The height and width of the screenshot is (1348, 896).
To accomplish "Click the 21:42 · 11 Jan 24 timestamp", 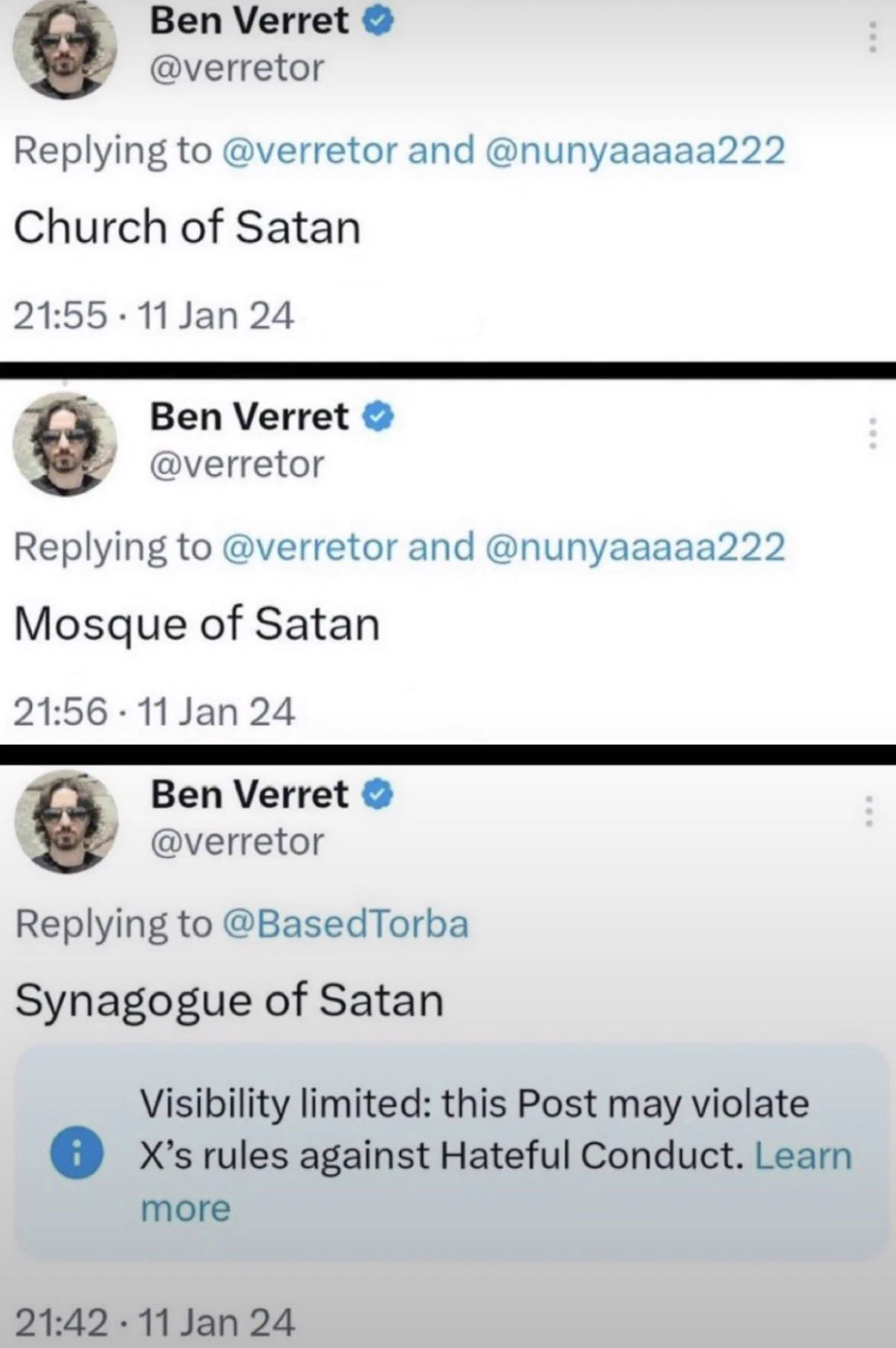I will coord(155,1322).
